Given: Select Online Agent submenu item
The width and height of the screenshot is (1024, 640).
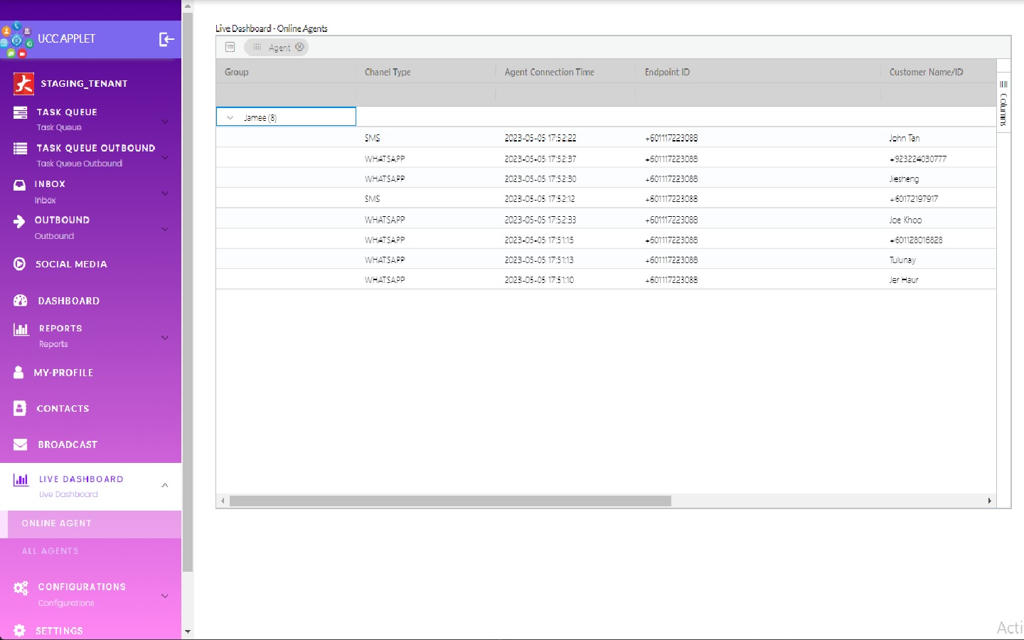Looking at the screenshot, I should coord(56,523).
